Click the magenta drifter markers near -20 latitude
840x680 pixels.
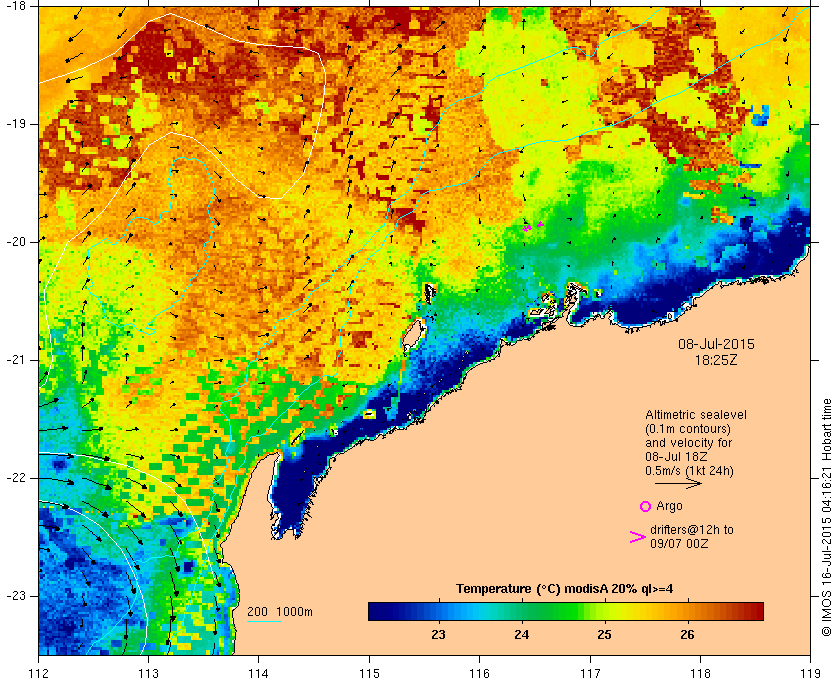click(x=532, y=227)
